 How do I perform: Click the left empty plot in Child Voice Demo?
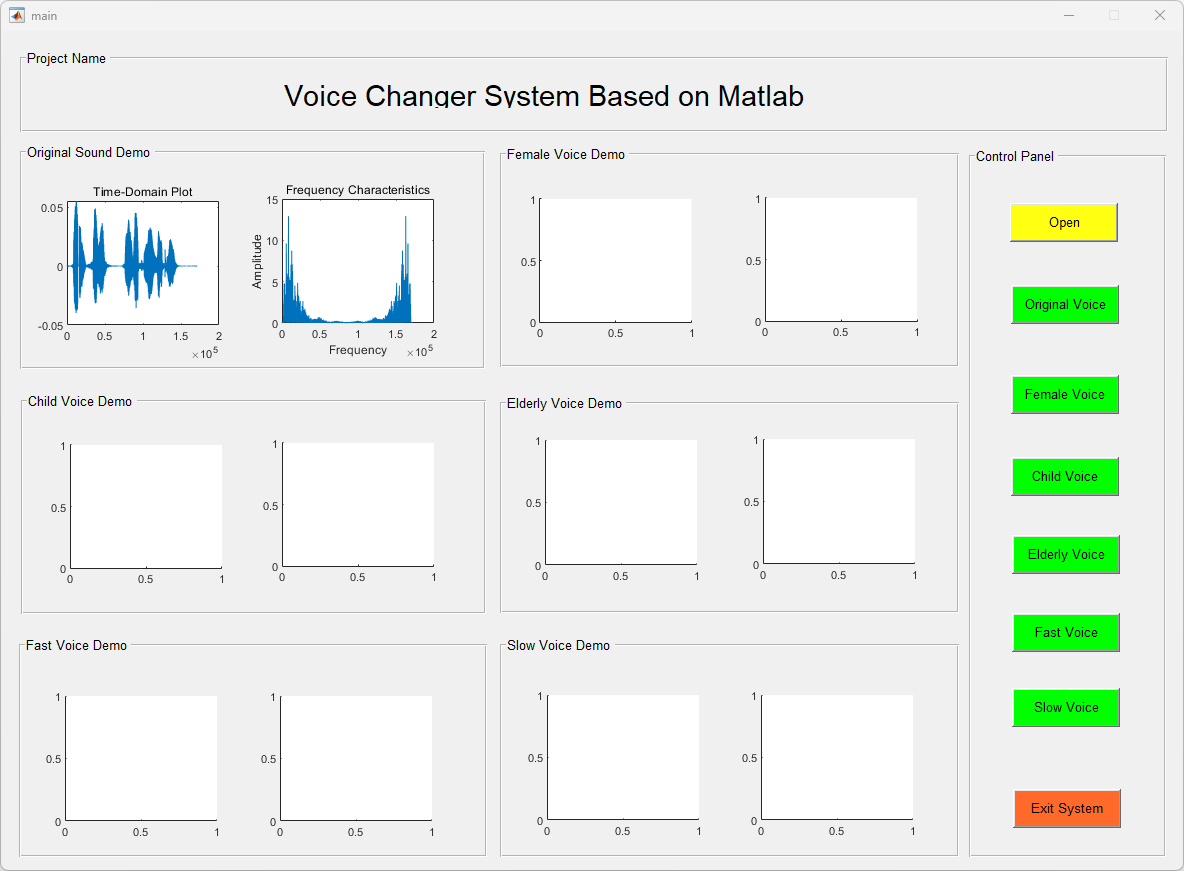click(x=146, y=506)
